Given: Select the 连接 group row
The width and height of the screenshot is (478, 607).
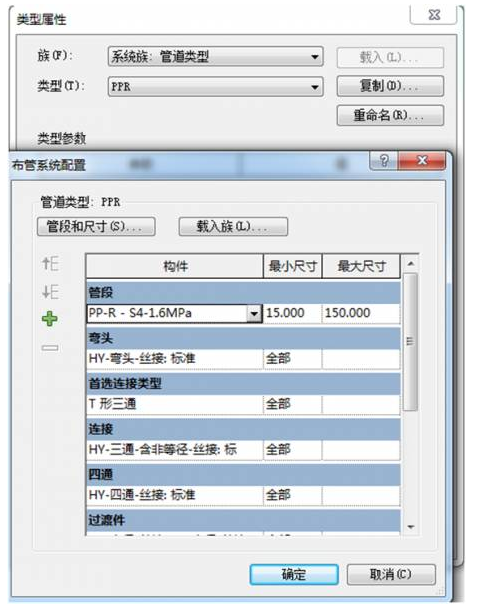Looking at the screenshot, I should [x=243, y=429].
